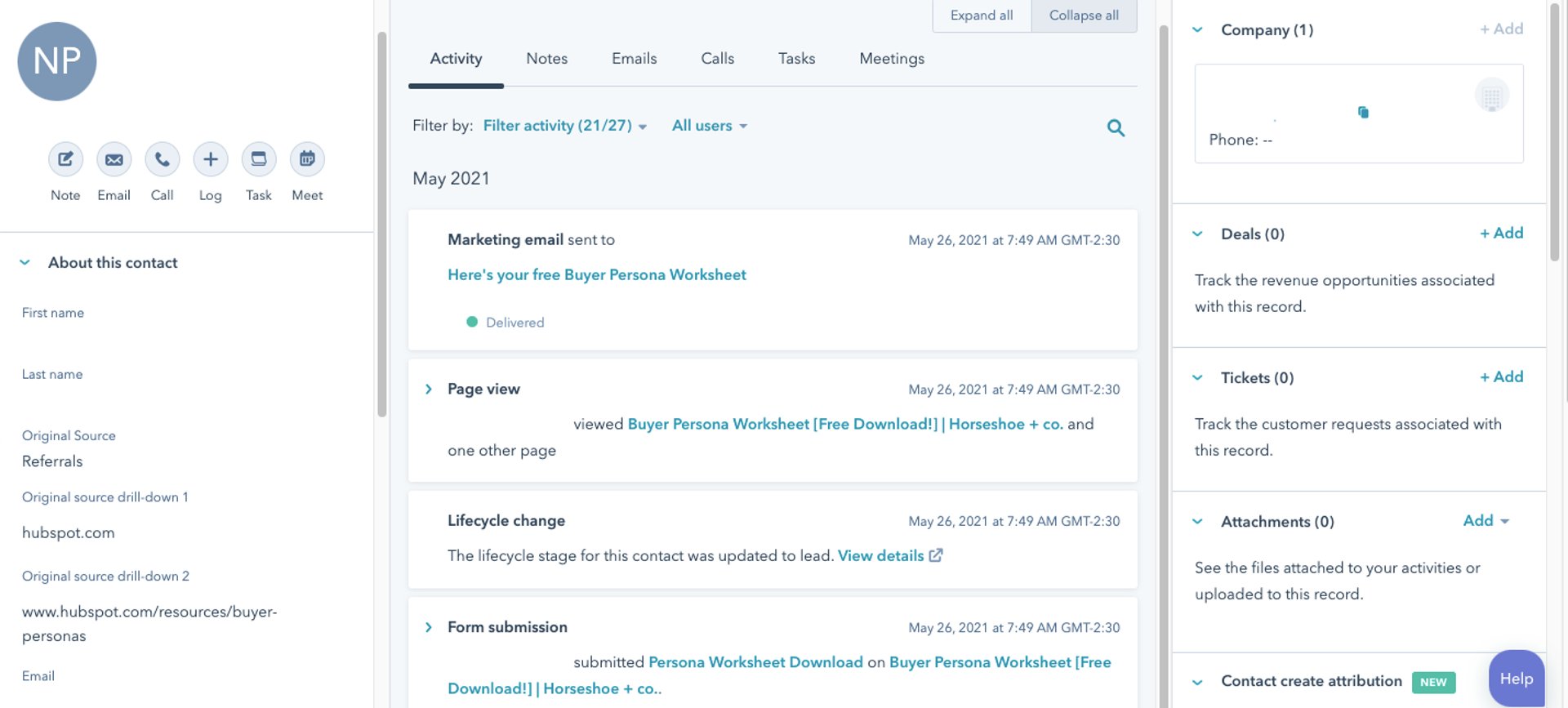Open the Attachments Add dropdown
Image resolution: width=1568 pixels, height=708 pixels.
click(1486, 521)
